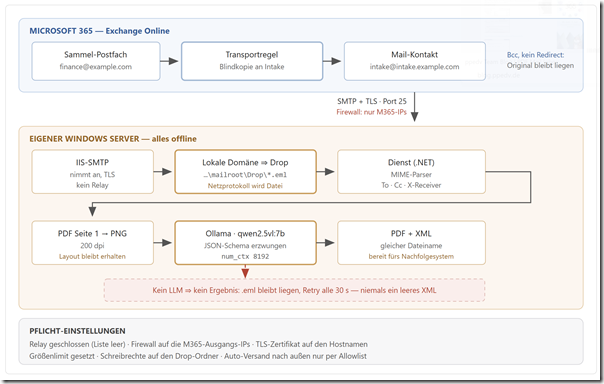Click the 'bereit fürs Nachfolgesystem' caption

click(x=411, y=257)
